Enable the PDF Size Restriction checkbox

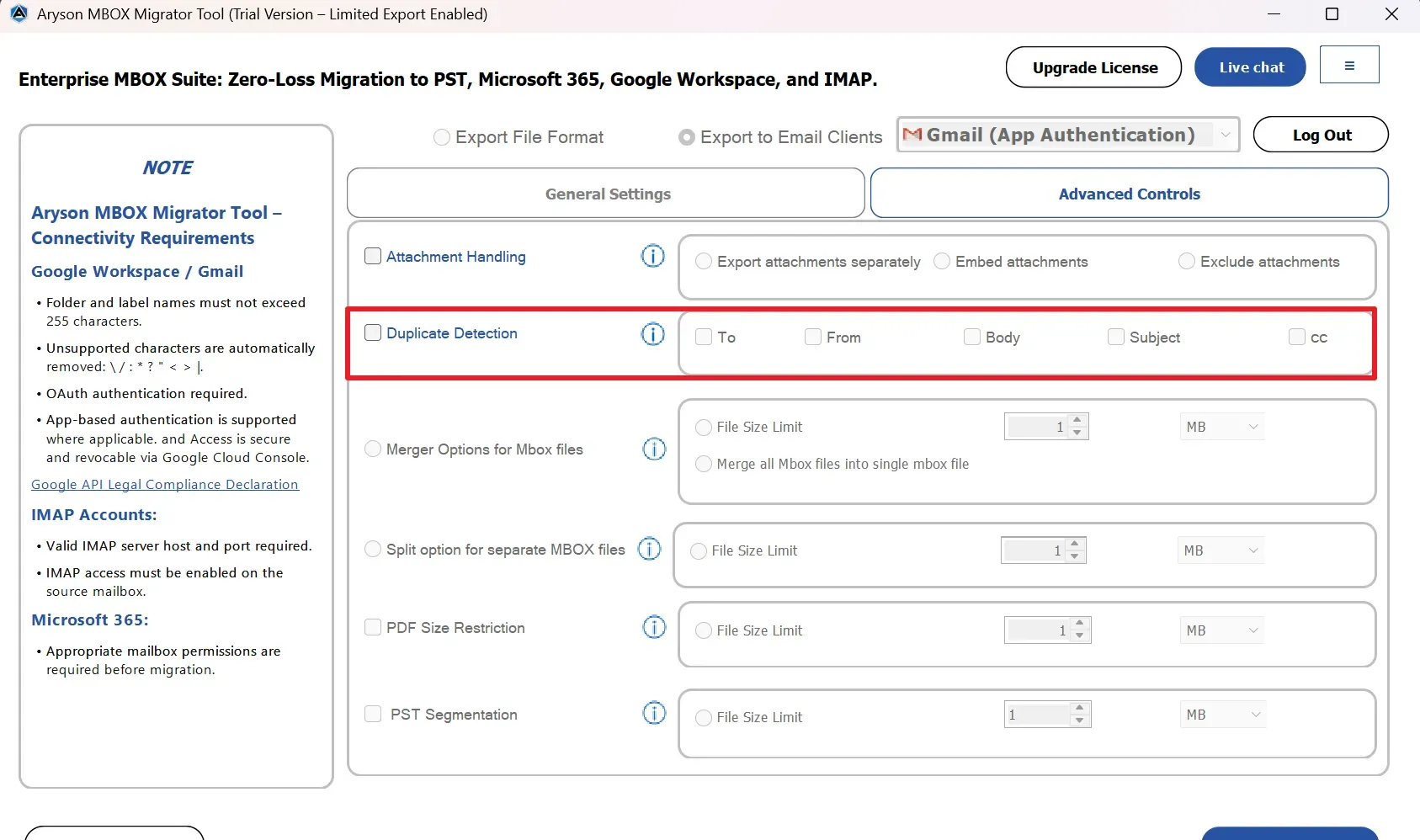(x=373, y=627)
